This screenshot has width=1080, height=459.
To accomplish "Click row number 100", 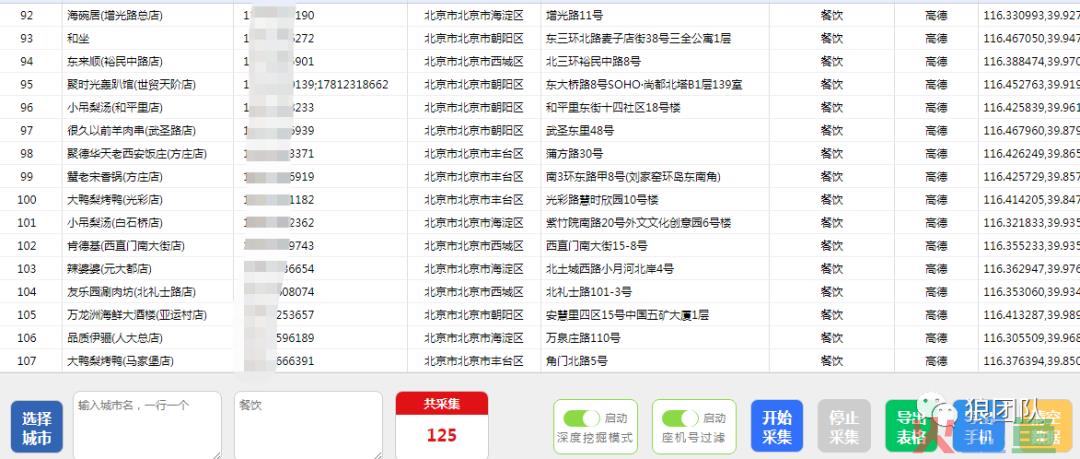I will 26,200.
